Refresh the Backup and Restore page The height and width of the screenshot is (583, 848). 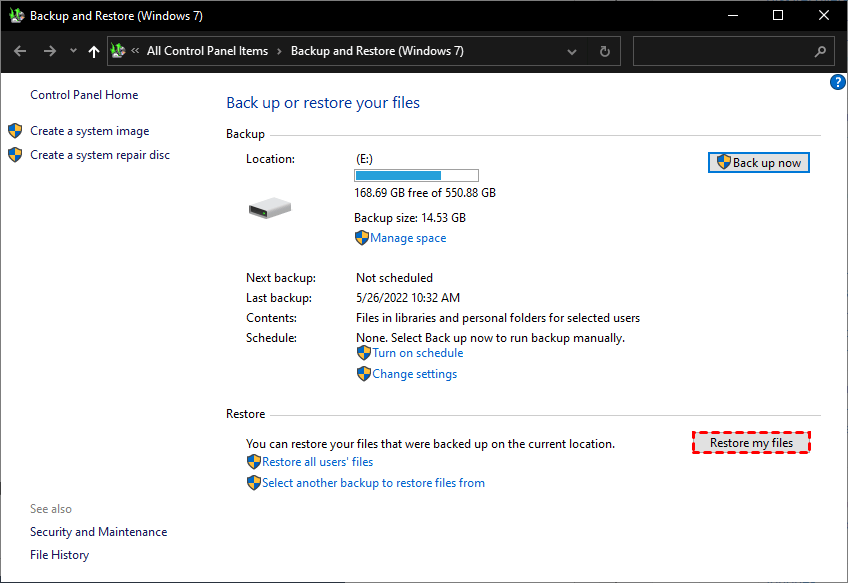pos(604,51)
